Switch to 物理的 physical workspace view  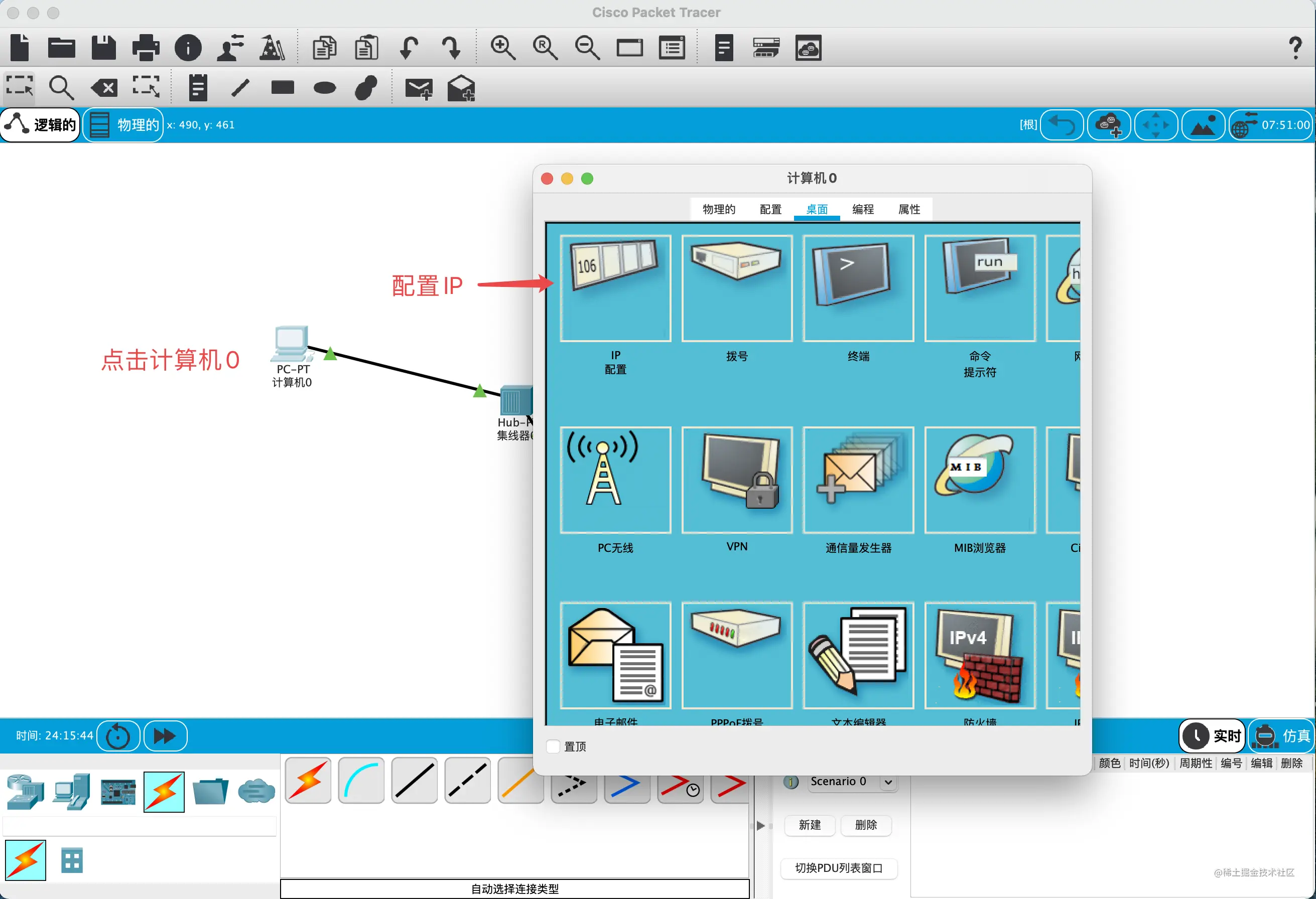(x=123, y=124)
